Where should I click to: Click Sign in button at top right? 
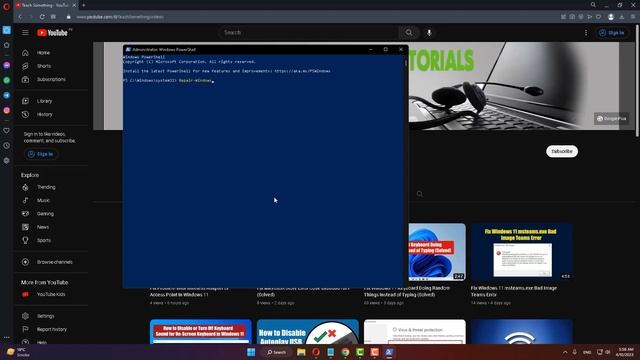click(612, 33)
